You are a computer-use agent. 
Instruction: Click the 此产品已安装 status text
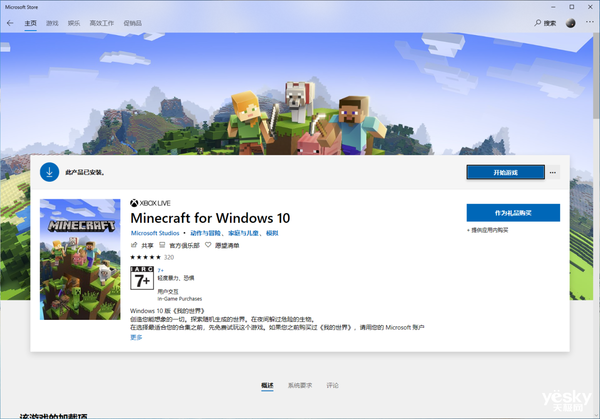click(85, 173)
